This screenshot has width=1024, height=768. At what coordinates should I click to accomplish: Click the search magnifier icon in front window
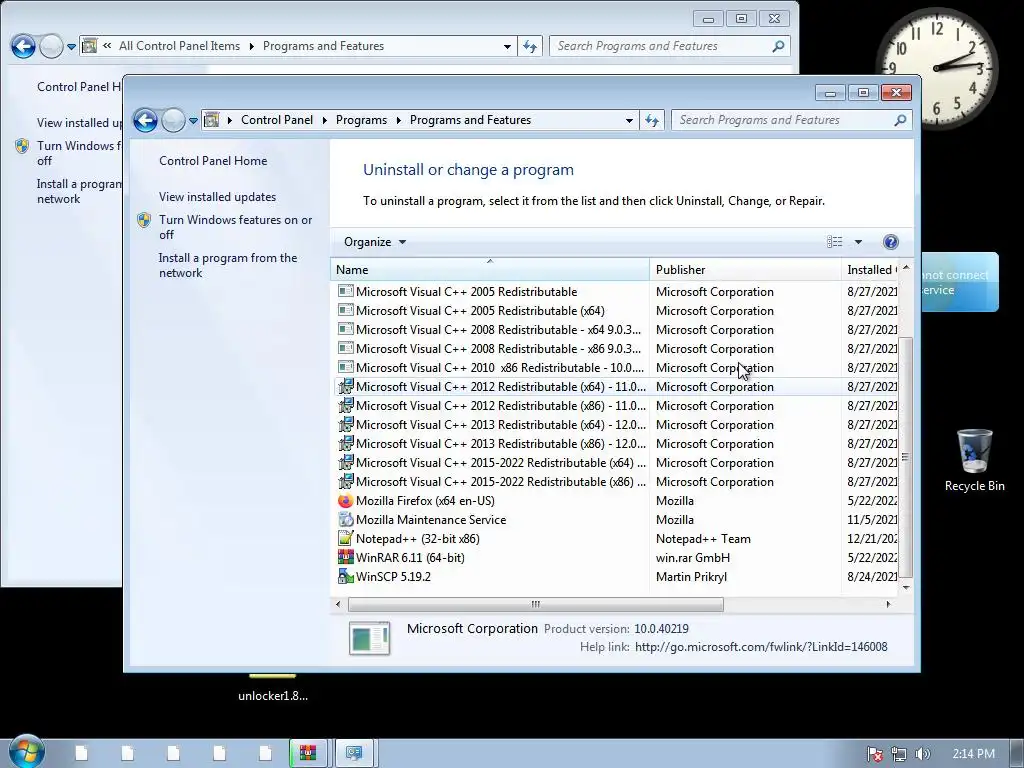[900, 120]
